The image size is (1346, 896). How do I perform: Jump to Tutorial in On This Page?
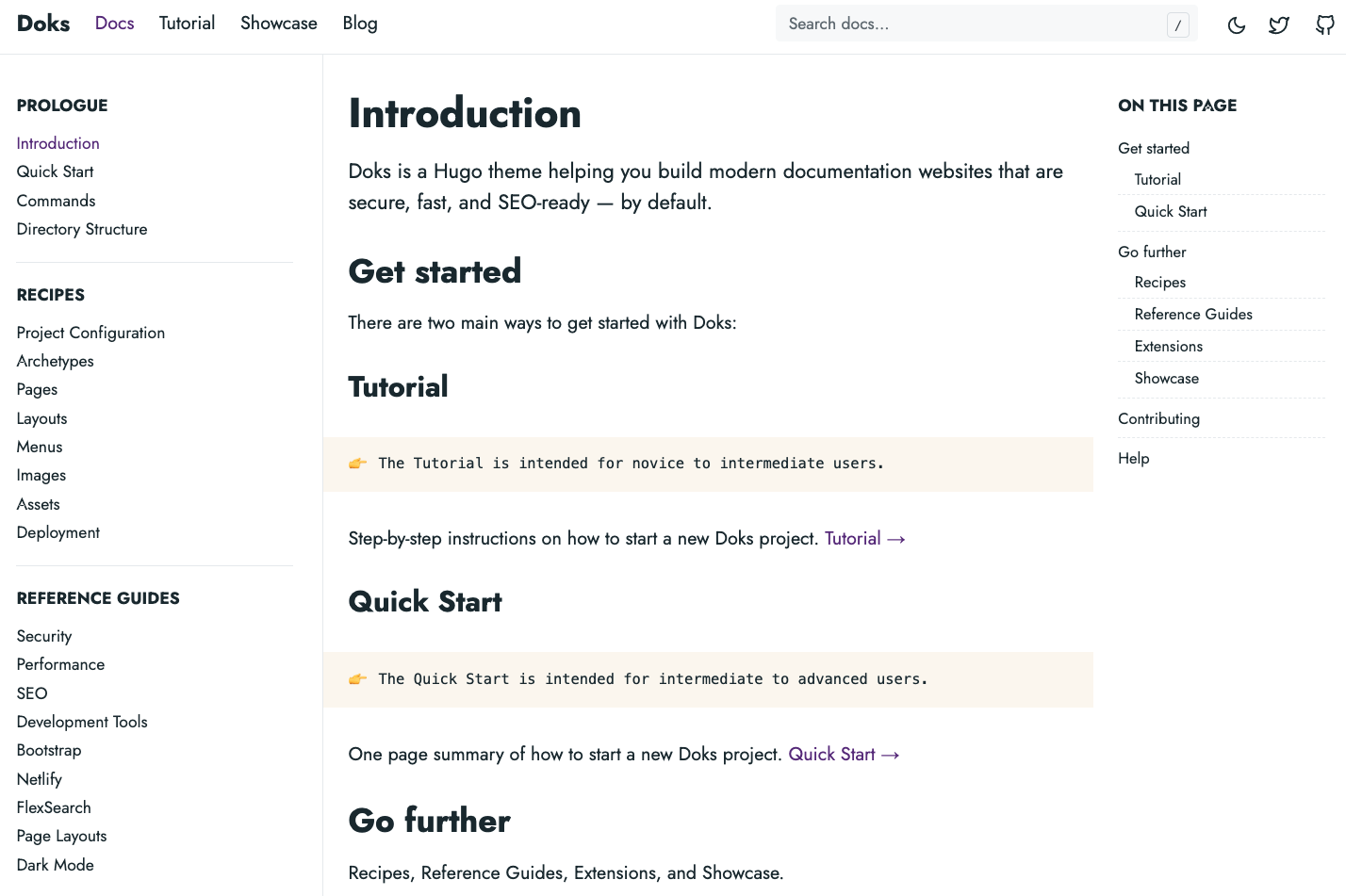[1157, 179]
